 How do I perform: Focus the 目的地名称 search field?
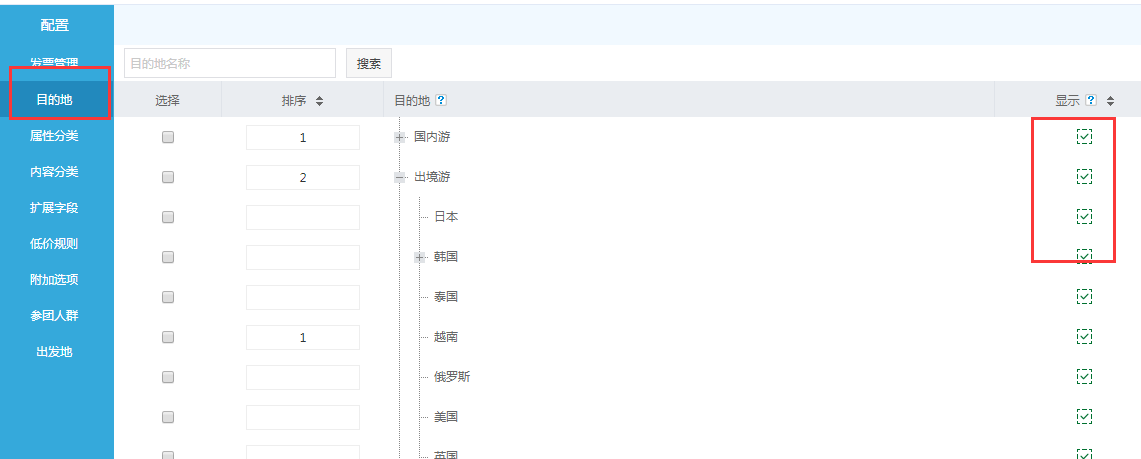click(x=230, y=63)
